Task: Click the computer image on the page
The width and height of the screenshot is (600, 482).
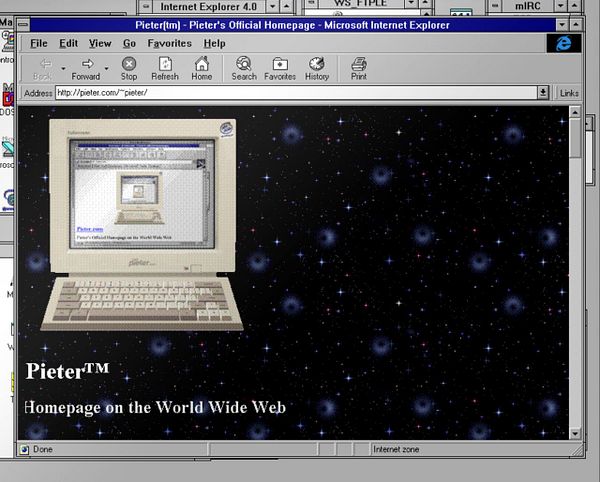Action: click(142, 225)
